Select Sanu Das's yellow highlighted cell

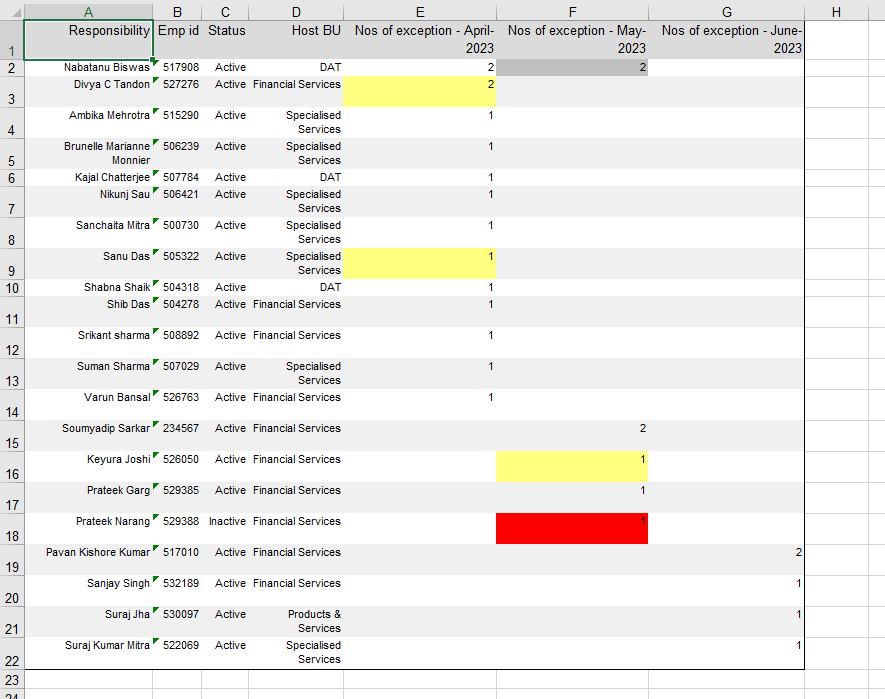point(420,263)
